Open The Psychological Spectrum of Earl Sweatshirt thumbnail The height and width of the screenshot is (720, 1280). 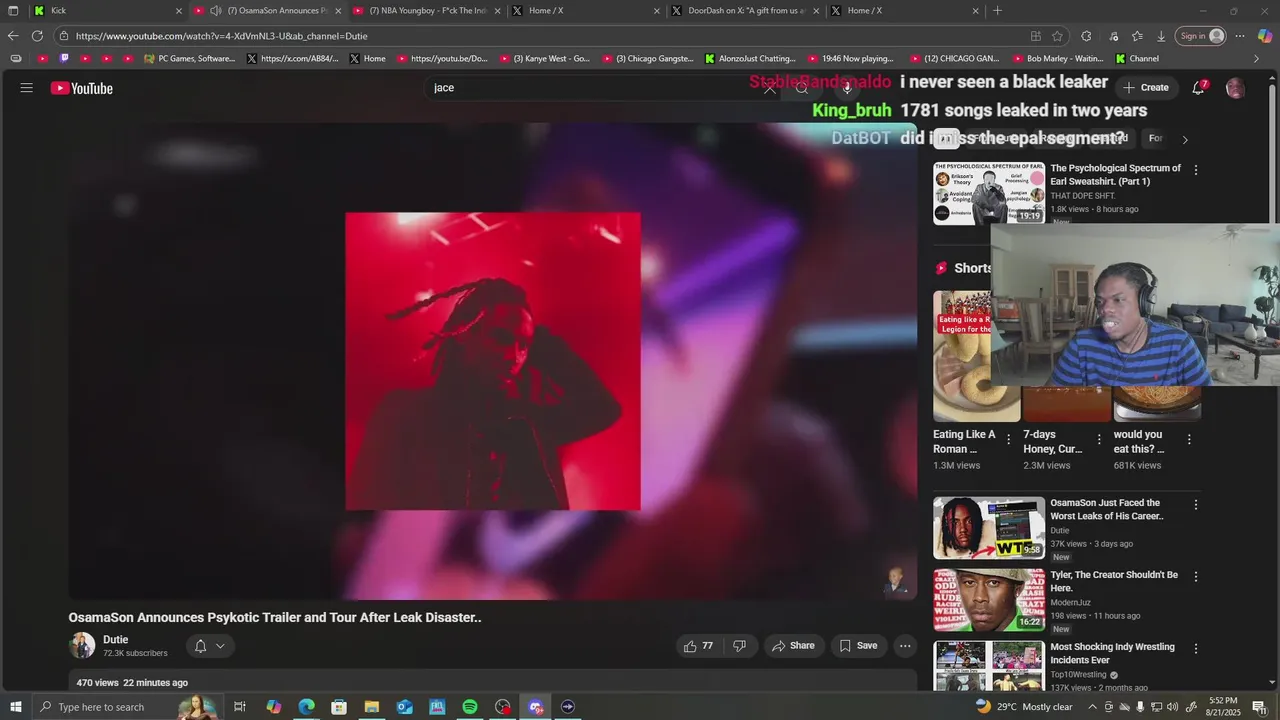coord(989,193)
